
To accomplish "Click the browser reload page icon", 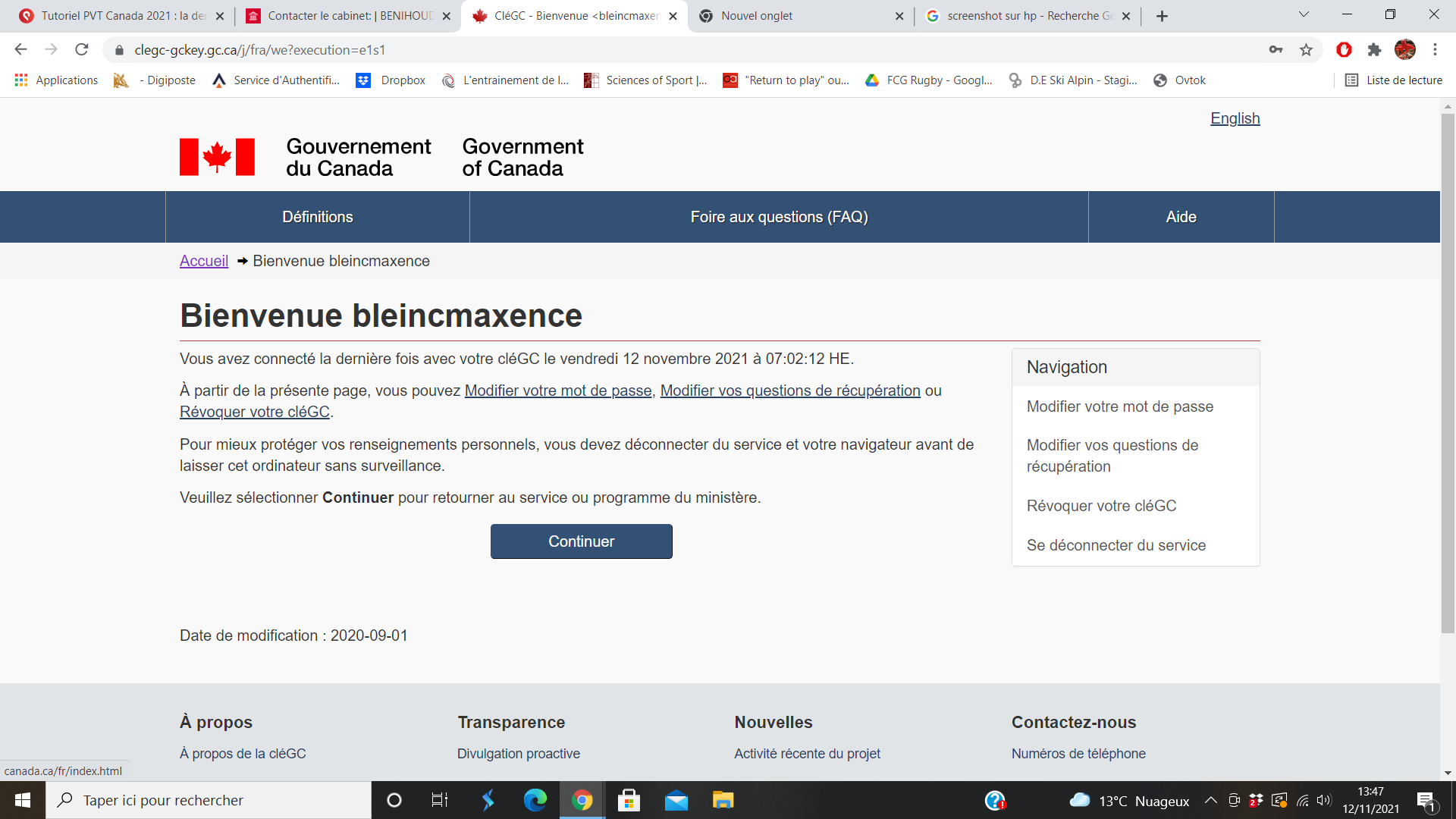I will pos(82,50).
